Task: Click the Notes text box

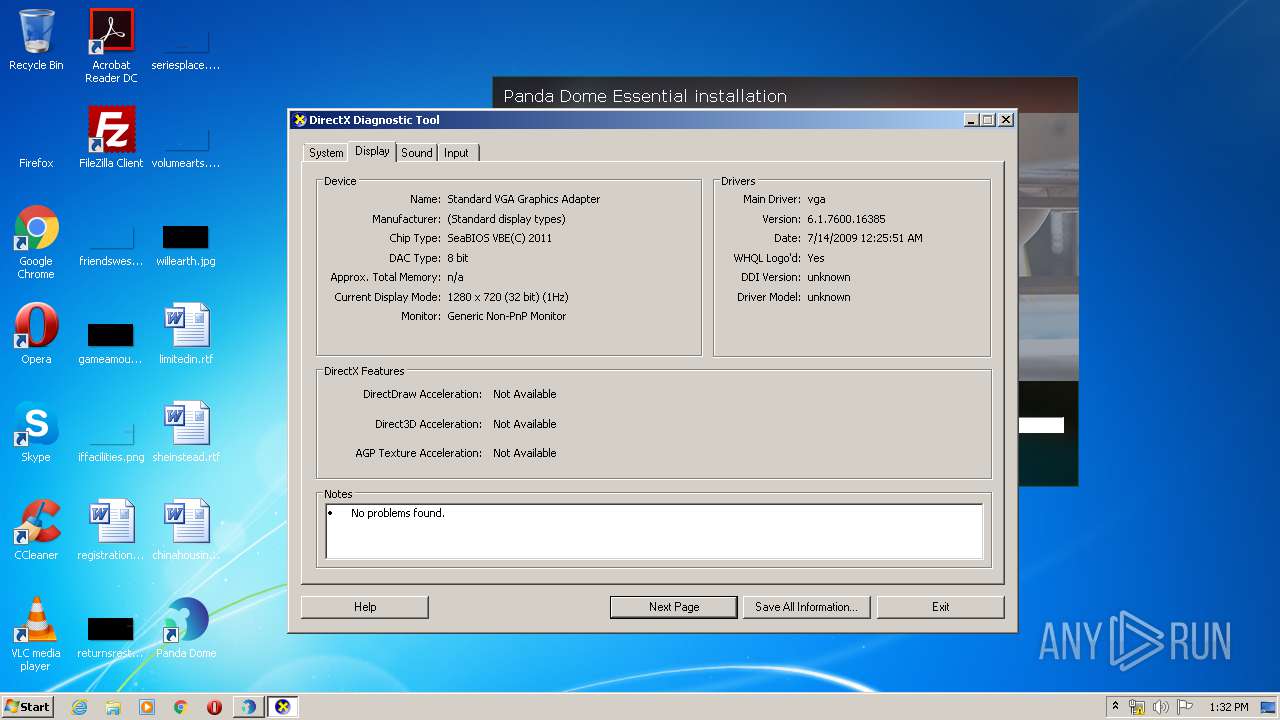Action: [x=654, y=530]
